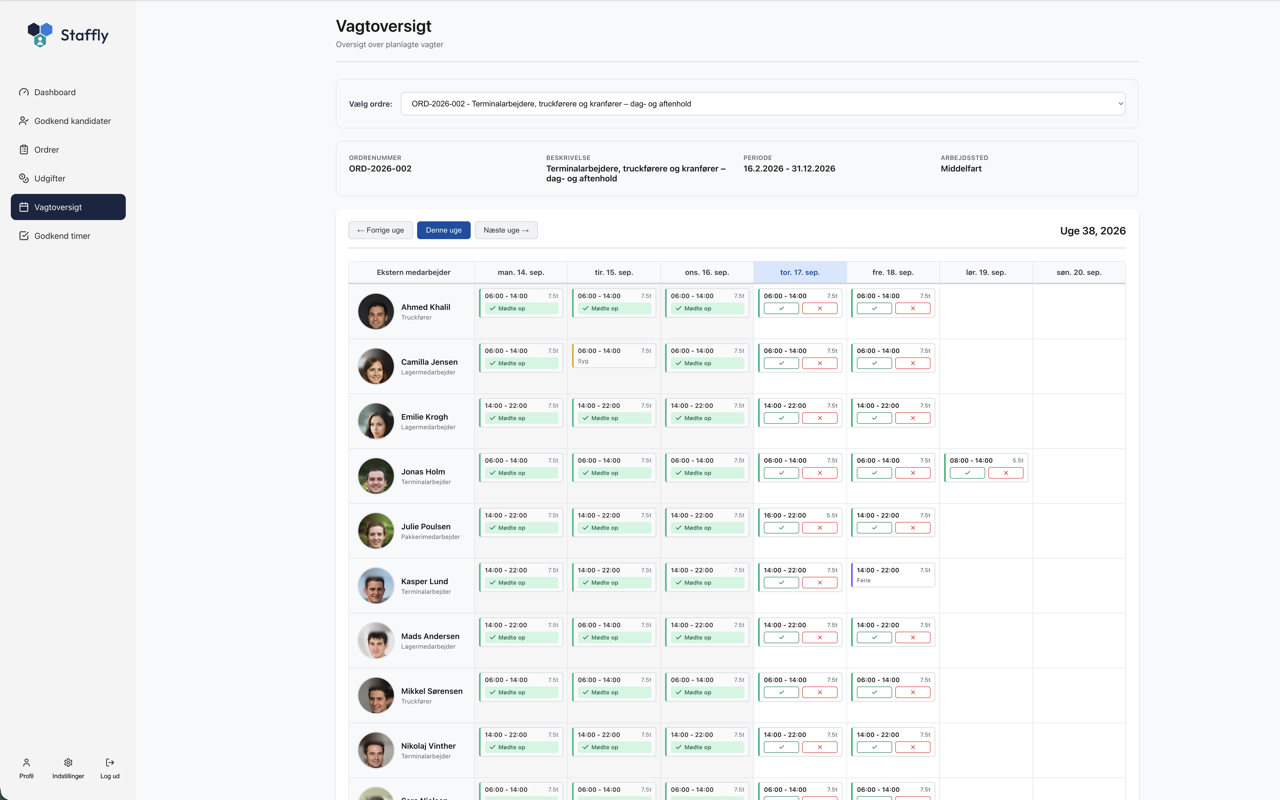The height and width of the screenshot is (800, 1280).
Task: Confirm Mikkel Sørensen's Friday 18 Sep attendance
Action: (x=874, y=692)
